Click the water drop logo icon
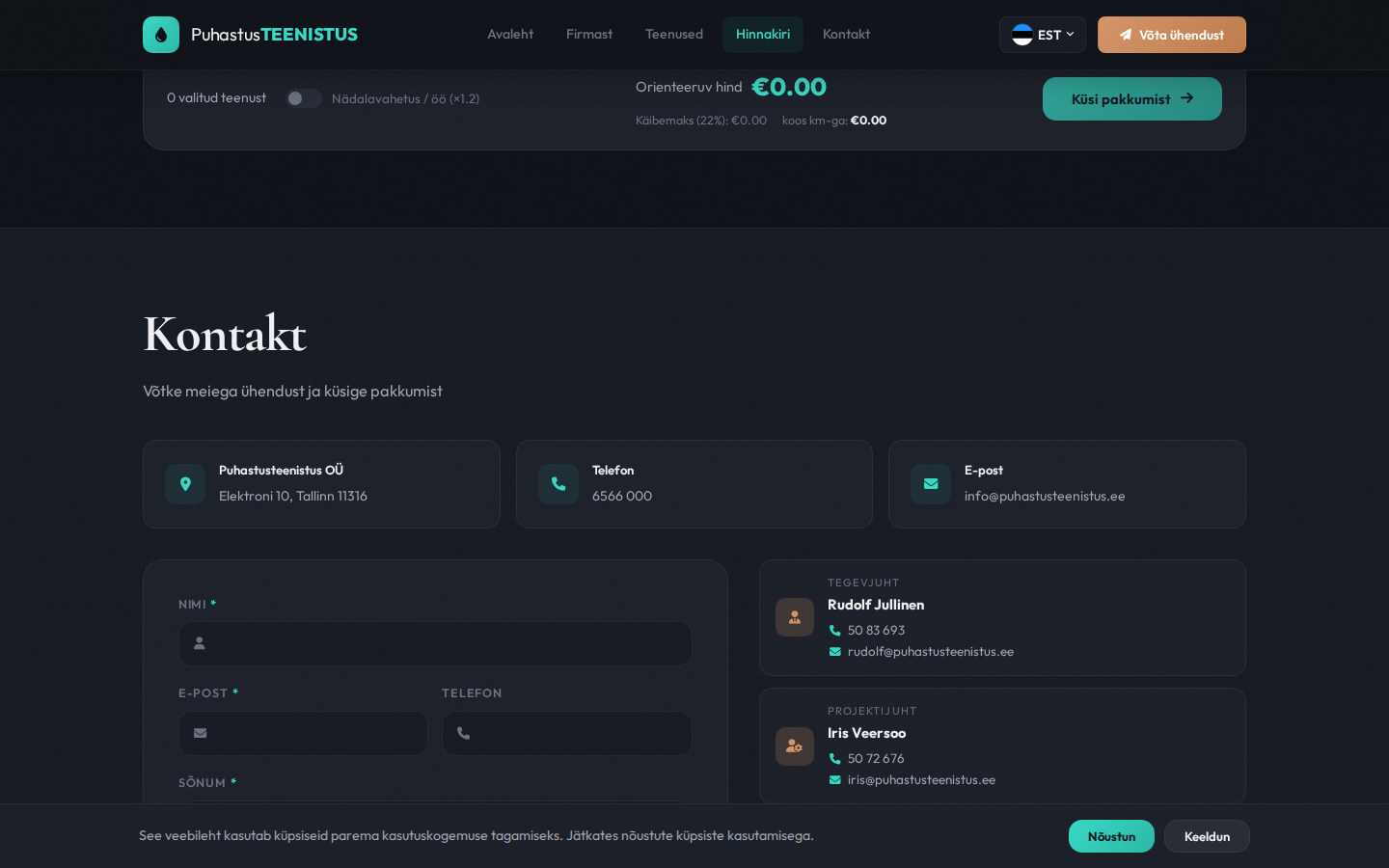Screen dimensions: 1389x868 click(x=161, y=35)
